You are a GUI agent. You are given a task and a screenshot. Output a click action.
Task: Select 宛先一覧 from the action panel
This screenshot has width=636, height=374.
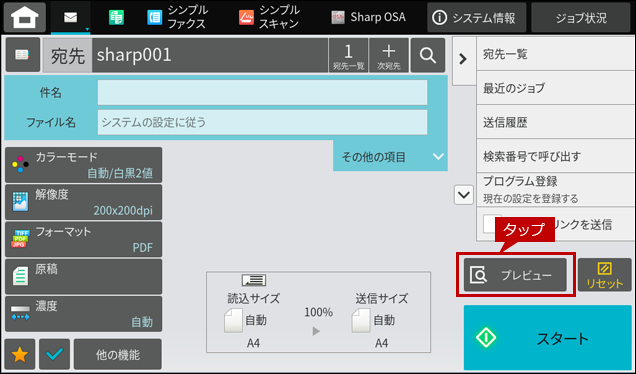click(x=555, y=54)
